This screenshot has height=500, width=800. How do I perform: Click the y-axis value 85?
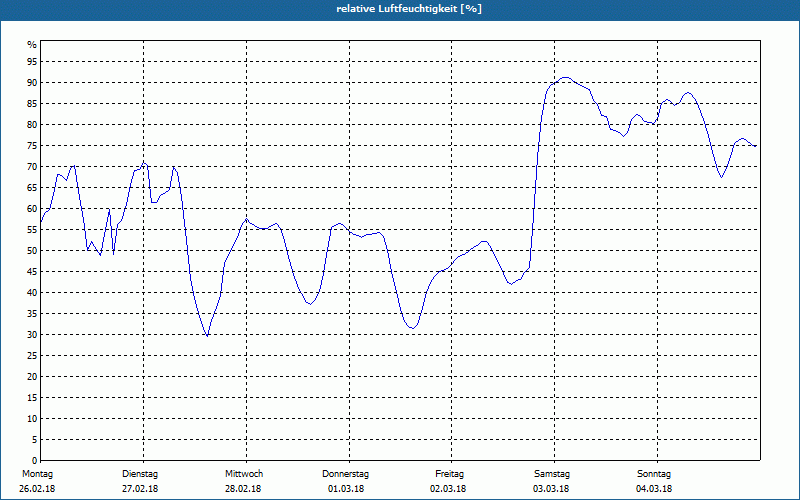pyautogui.click(x=32, y=104)
